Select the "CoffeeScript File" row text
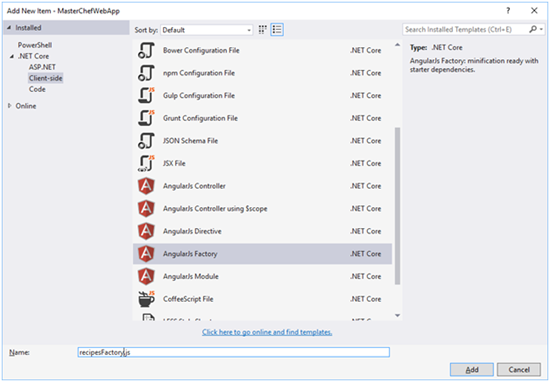The height and width of the screenshot is (382, 550). click(x=188, y=299)
